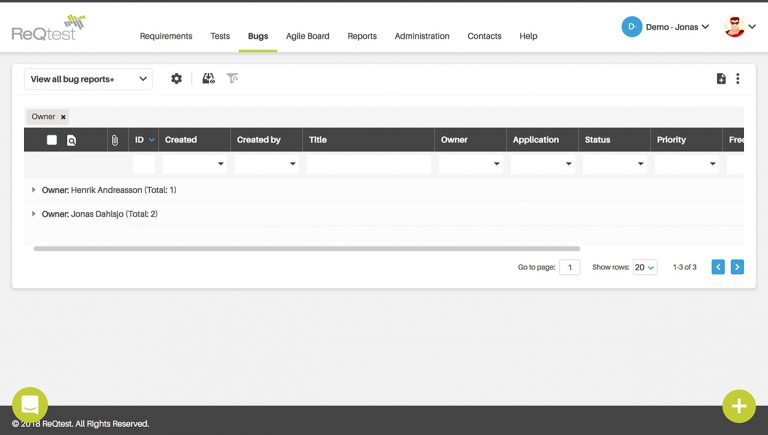Screen dimensions: 768x435
Task: Open the Agile Board tab
Action: pos(308,36)
